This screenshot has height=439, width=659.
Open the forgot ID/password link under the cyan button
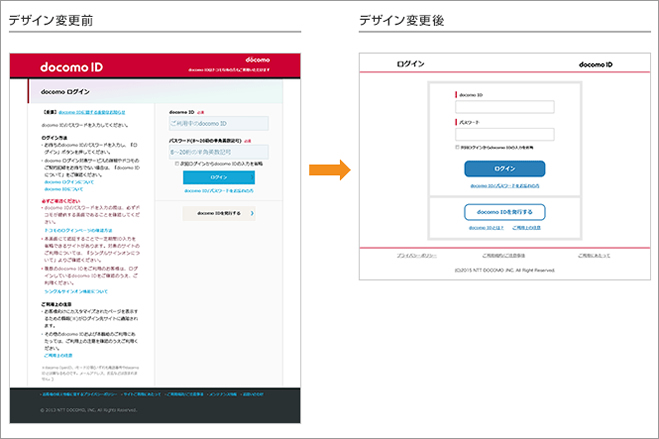coord(219,191)
